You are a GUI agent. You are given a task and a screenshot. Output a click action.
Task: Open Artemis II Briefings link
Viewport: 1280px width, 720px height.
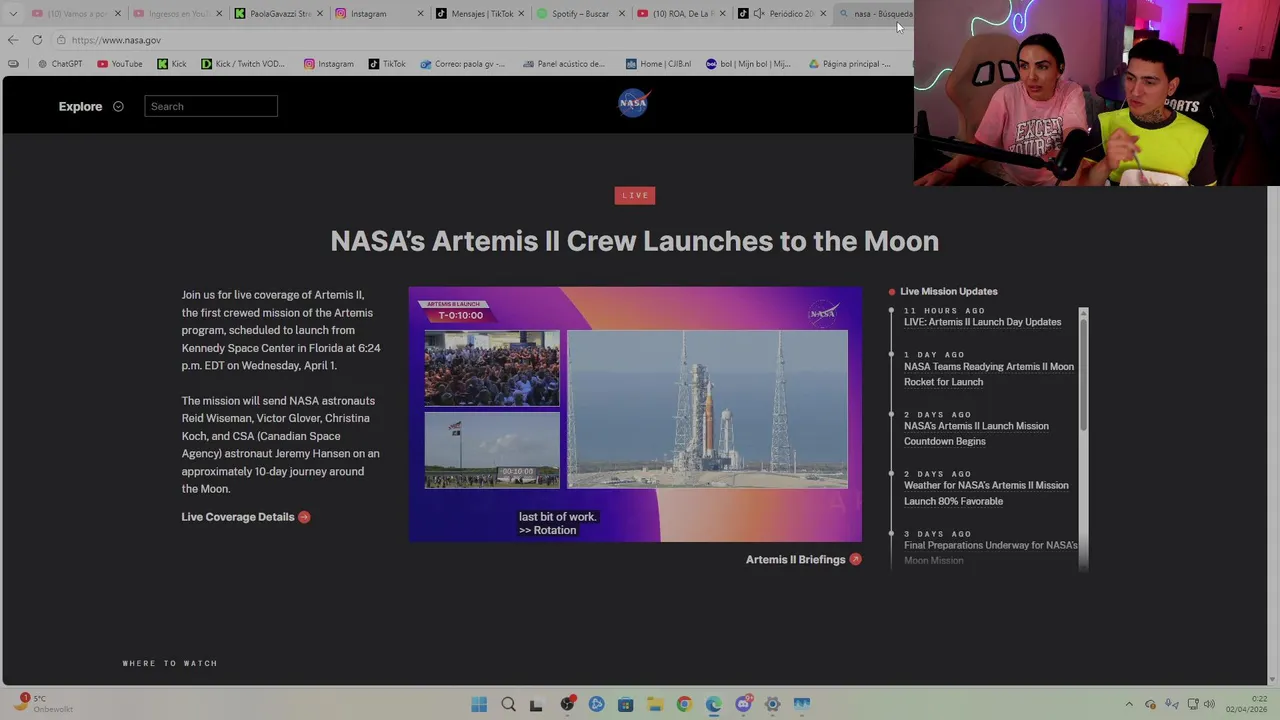coord(795,559)
